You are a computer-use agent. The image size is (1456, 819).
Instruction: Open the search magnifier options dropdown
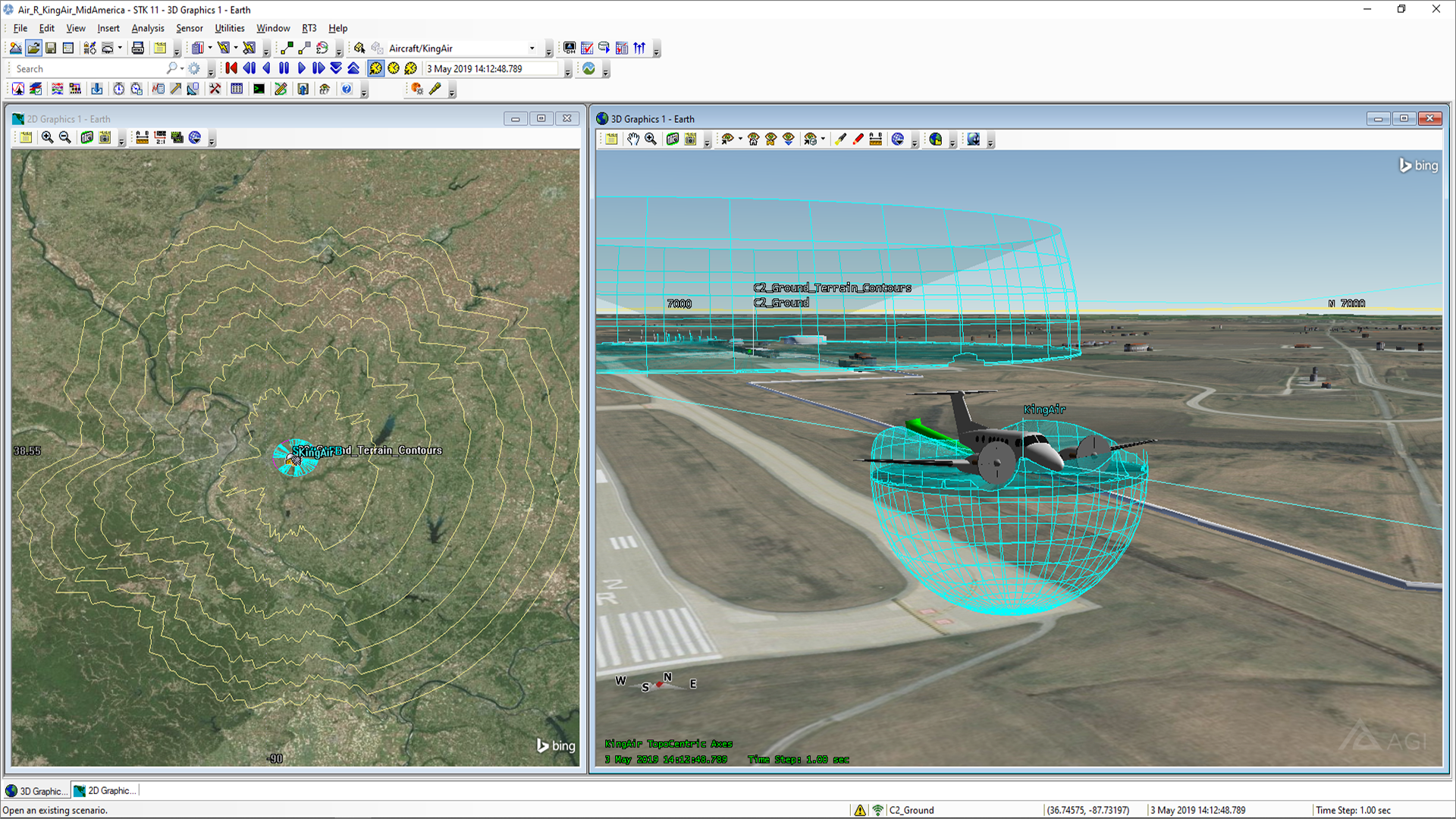(182, 68)
